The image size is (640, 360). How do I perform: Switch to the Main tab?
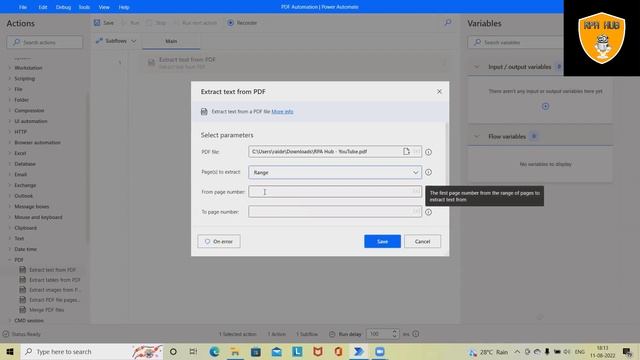171,41
